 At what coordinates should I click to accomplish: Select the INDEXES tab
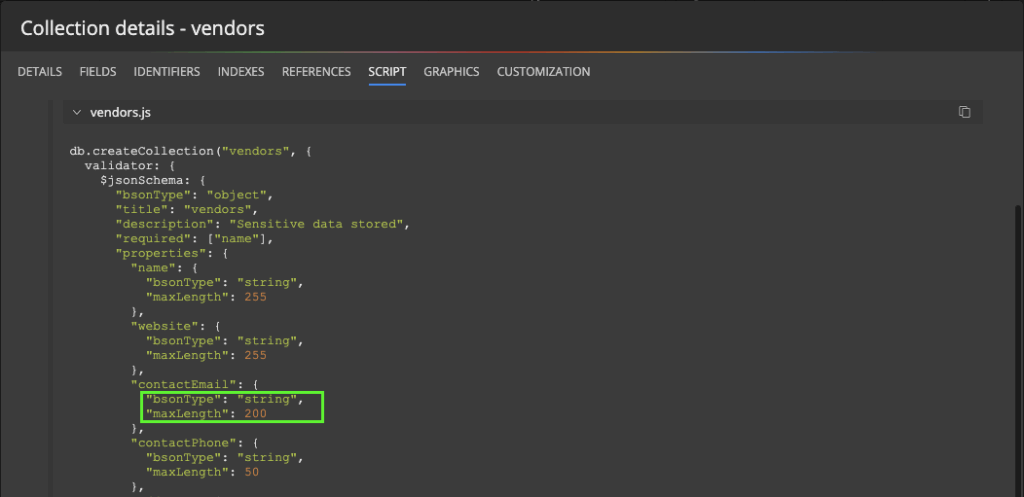pyautogui.click(x=241, y=72)
